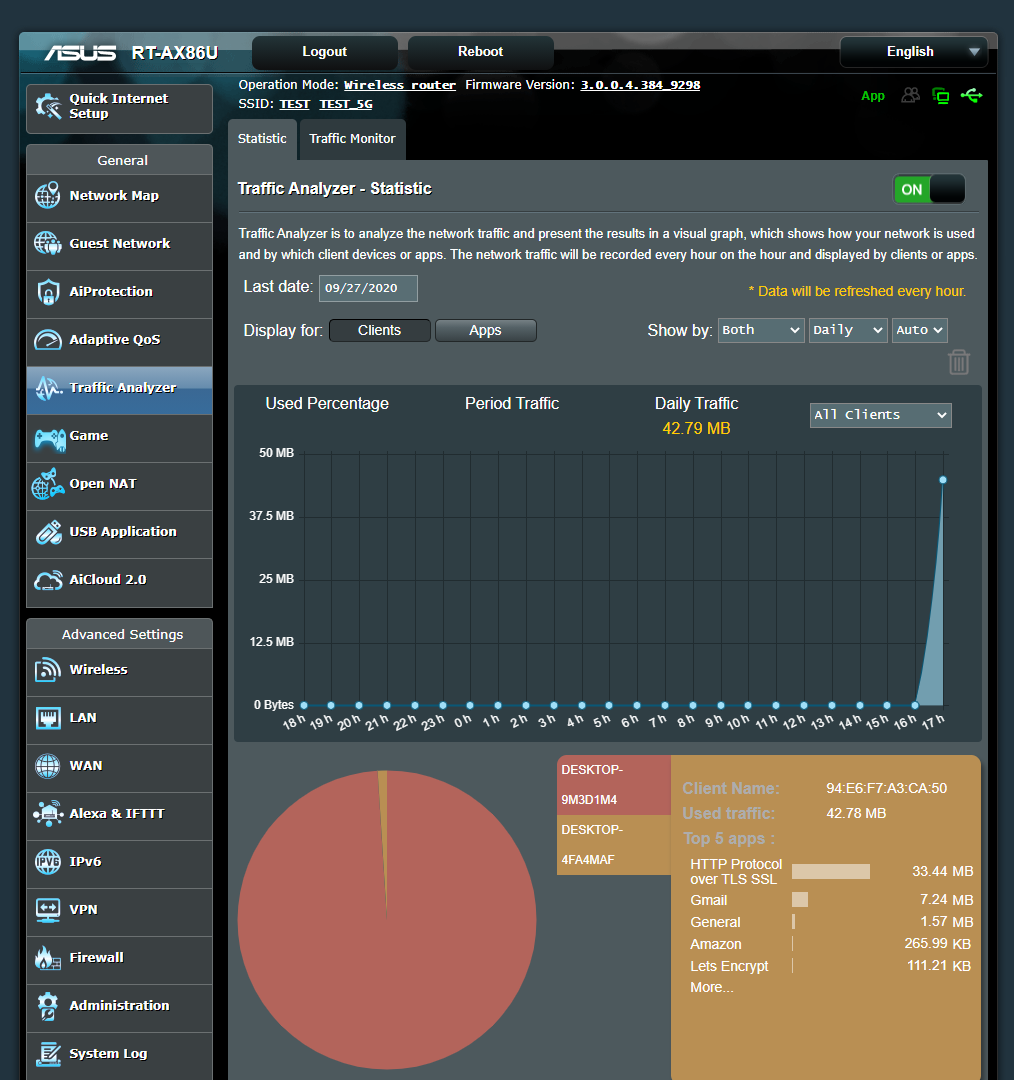Select Clients display mode
Image resolution: width=1014 pixels, height=1080 pixels.
pos(380,330)
